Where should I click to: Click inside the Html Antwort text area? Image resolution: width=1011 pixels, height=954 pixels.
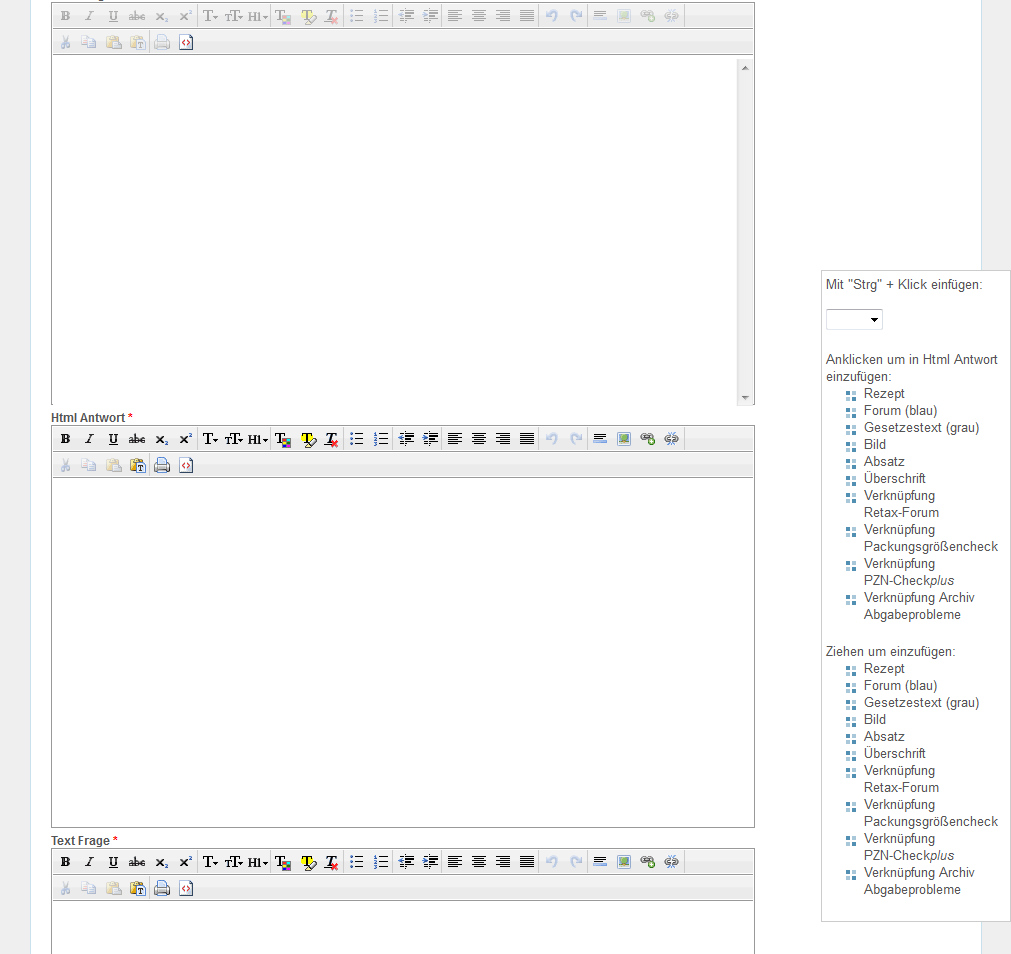[402, 650]
